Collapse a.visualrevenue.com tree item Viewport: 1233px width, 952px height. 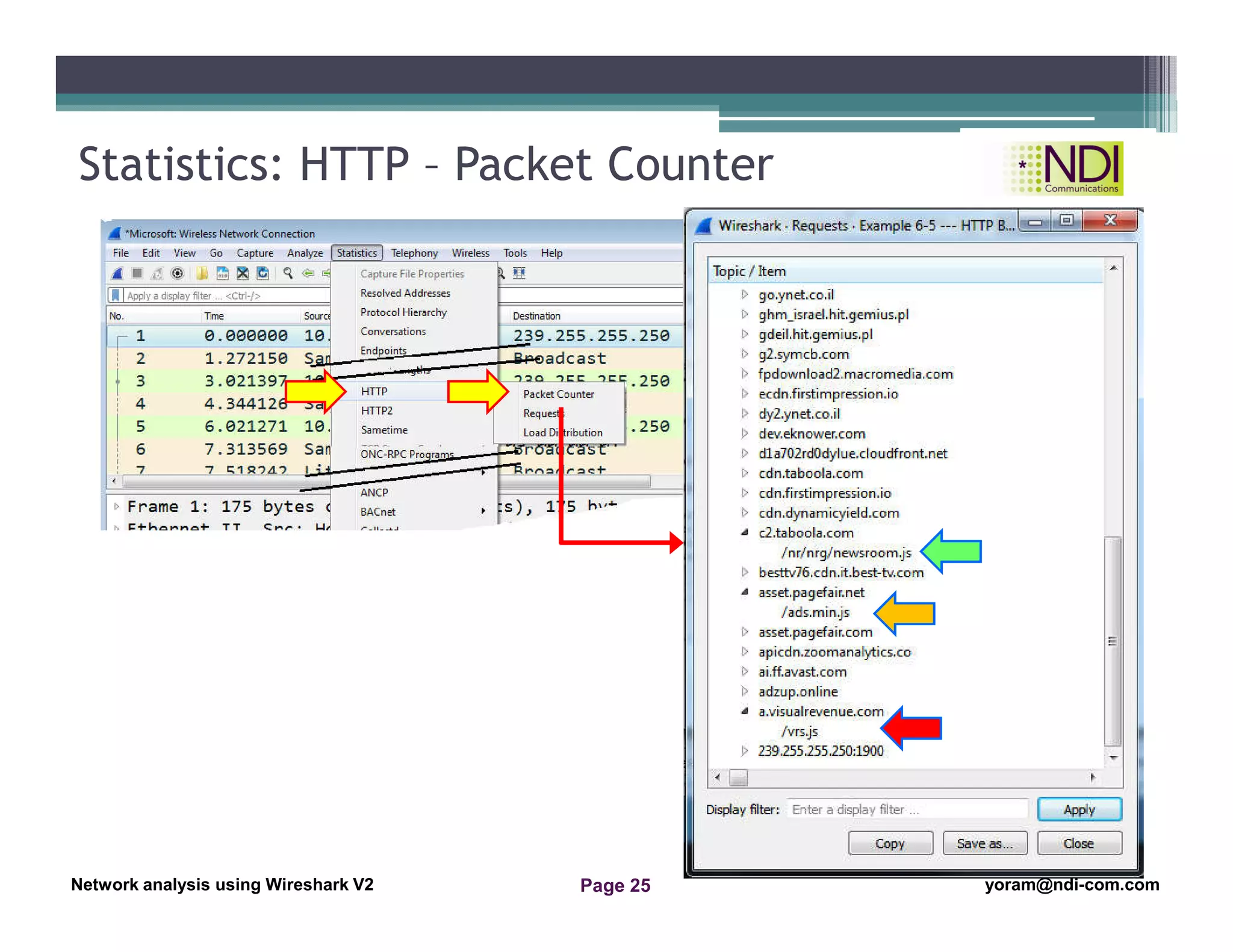(745, 711)
